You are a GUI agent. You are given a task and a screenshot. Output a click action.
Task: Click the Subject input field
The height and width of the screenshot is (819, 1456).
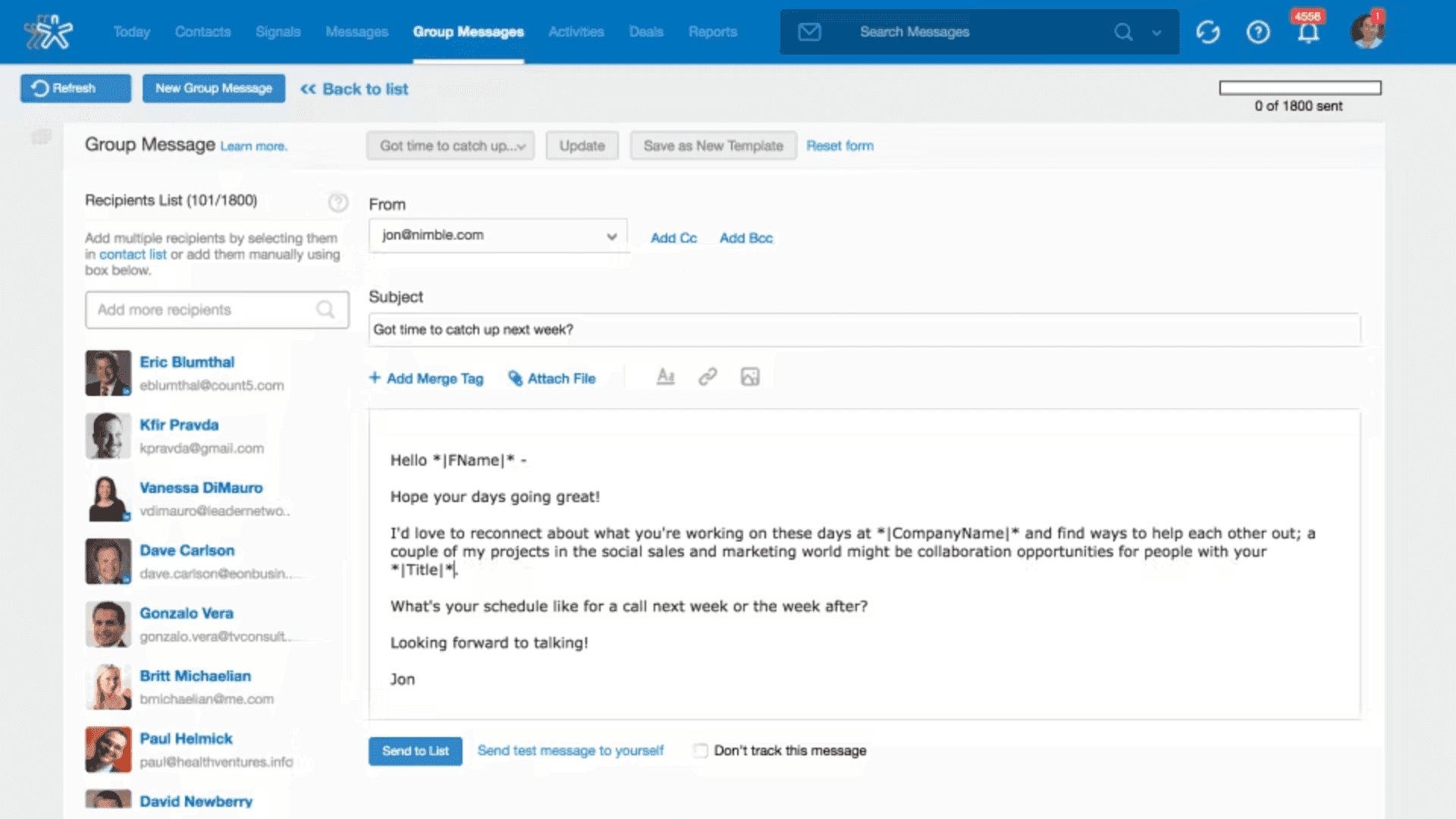pos(864,330)
